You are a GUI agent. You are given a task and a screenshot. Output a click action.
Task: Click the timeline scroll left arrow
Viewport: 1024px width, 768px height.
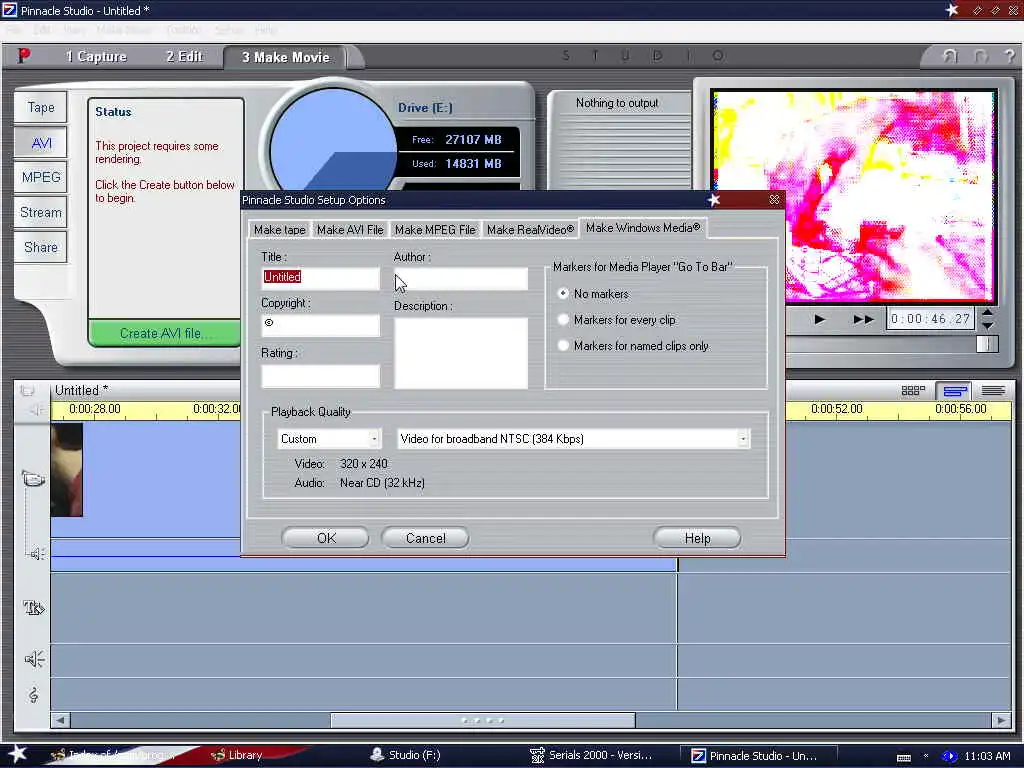click(x=60, y=720)
